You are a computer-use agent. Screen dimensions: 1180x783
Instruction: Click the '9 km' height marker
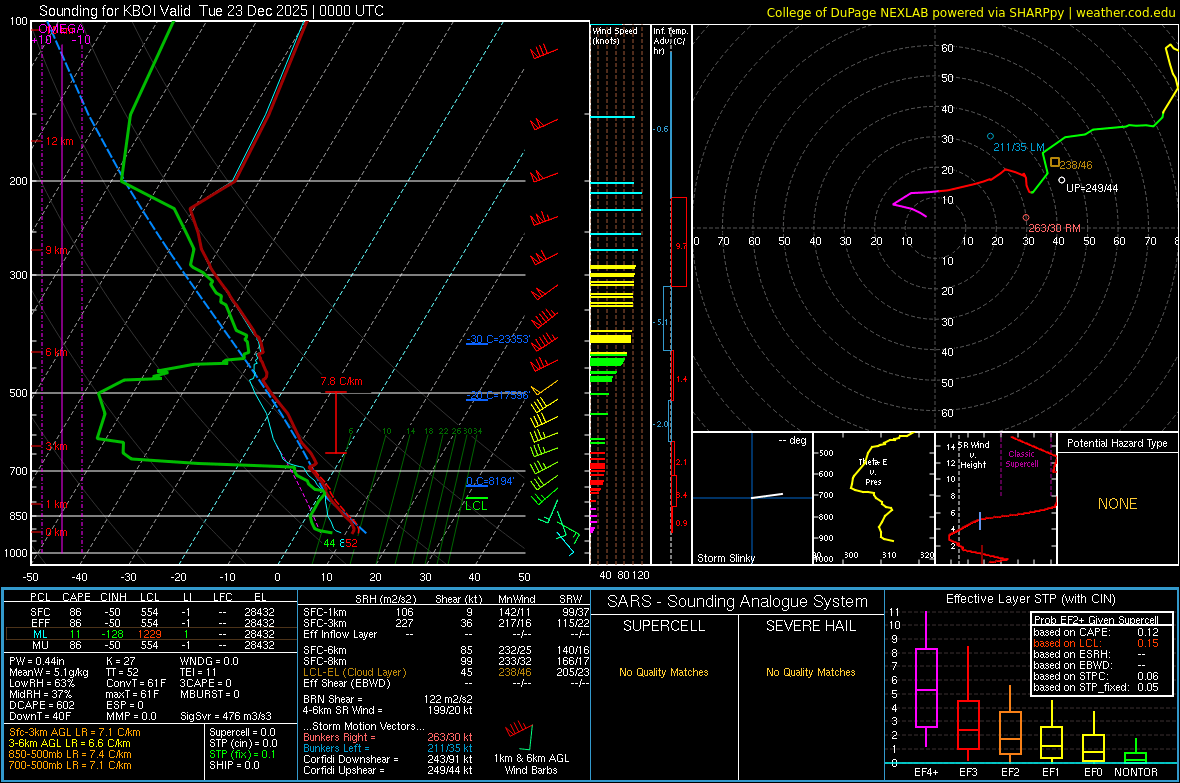click(x=57, y=250)
